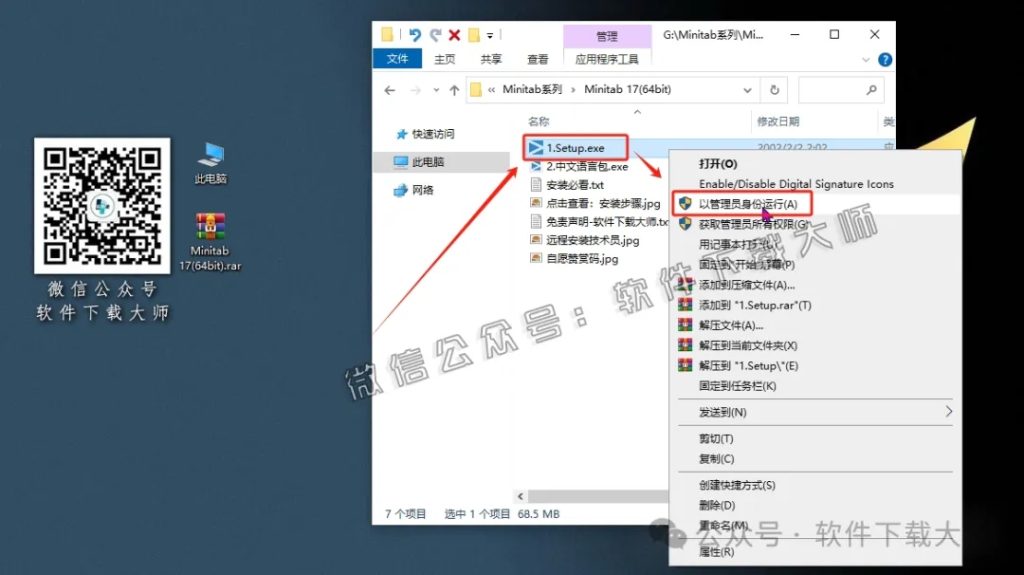Select the 管理 contextual tab
1024x575 pixels.
[x=607, y=36]
